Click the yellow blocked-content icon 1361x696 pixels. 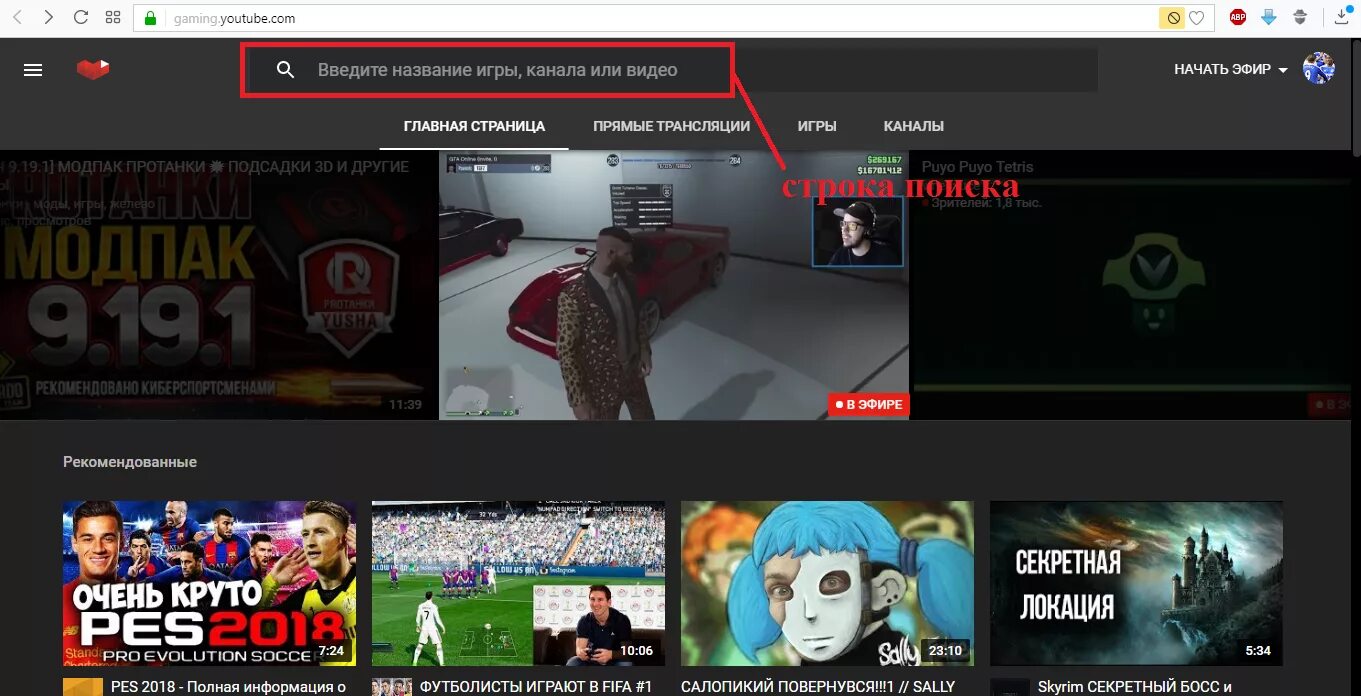(1172, 18)
